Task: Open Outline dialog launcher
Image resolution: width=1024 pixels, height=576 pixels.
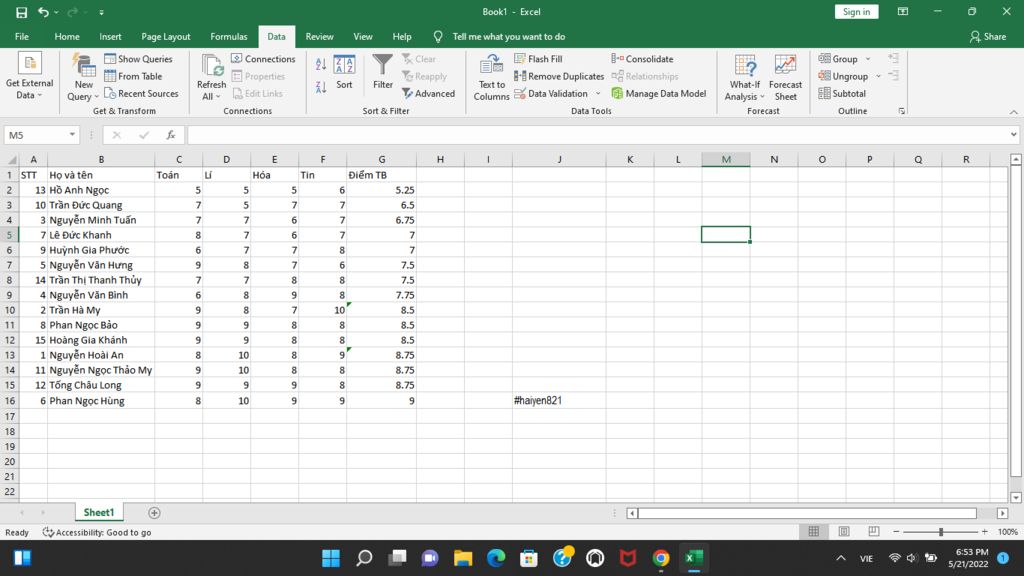Action: coord(902,112)
